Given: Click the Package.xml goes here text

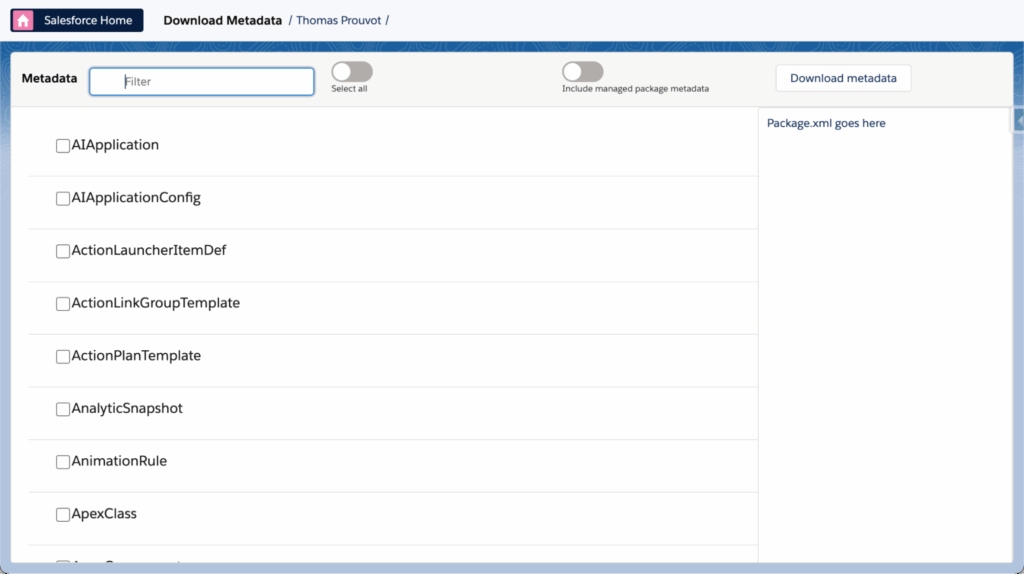Looking at the screenshot, I should tap(826, 123).
